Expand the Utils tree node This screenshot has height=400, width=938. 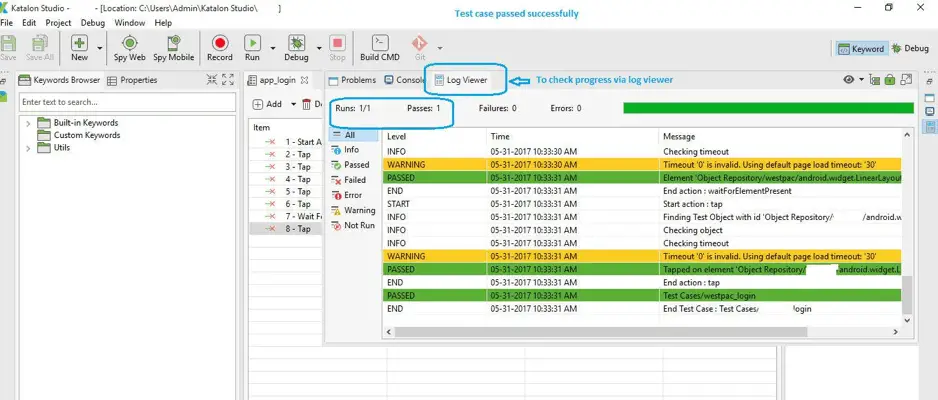click(x=28, y=148)
